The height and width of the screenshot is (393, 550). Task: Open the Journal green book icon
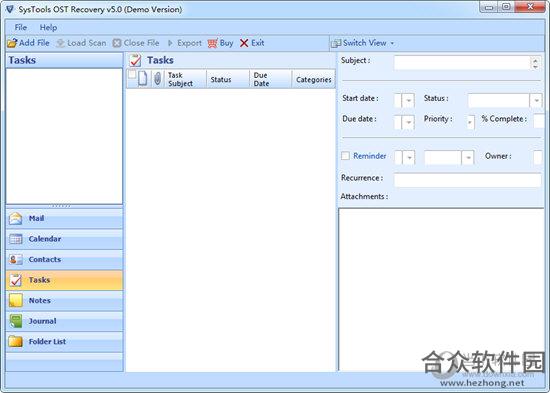15,321
